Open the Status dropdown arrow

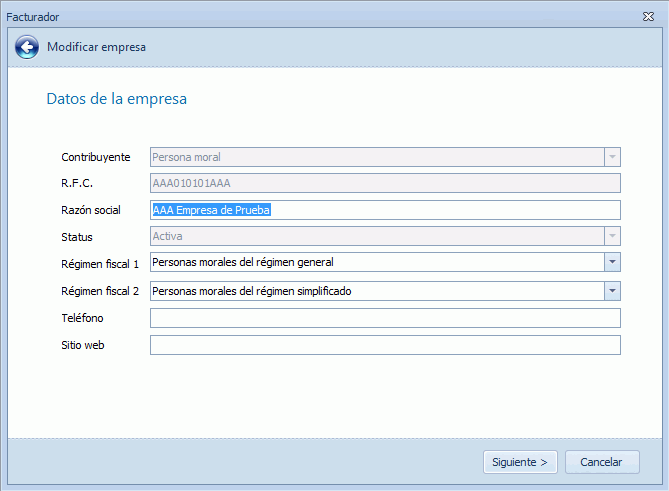pos(611,236)
